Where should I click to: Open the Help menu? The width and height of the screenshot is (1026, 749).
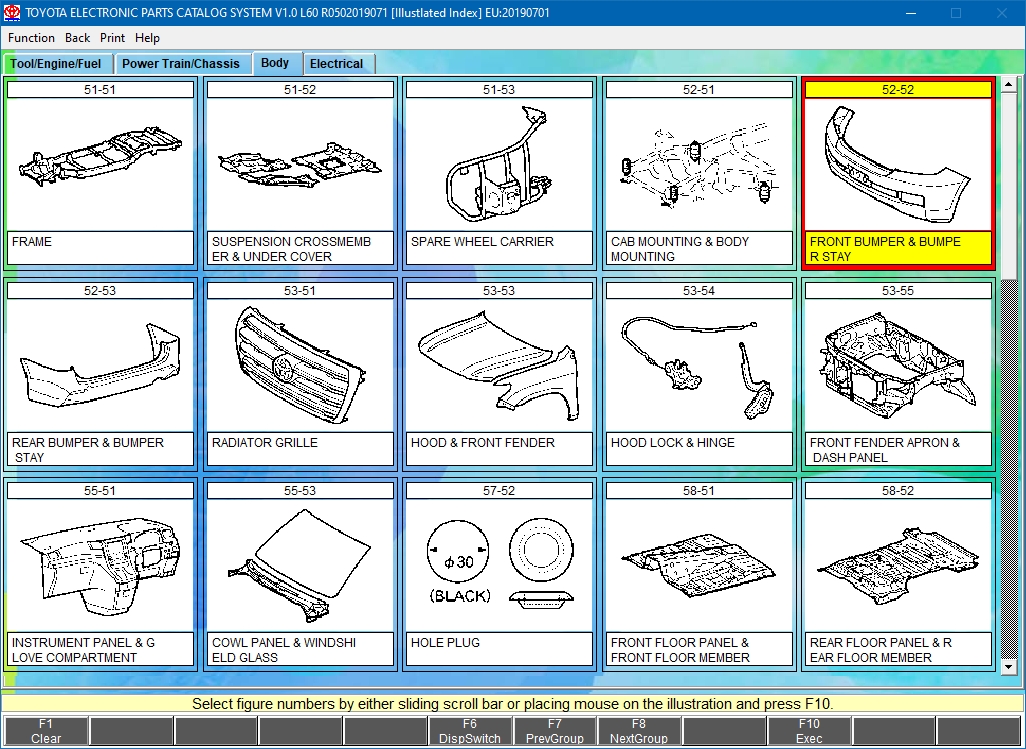(147, 38)
